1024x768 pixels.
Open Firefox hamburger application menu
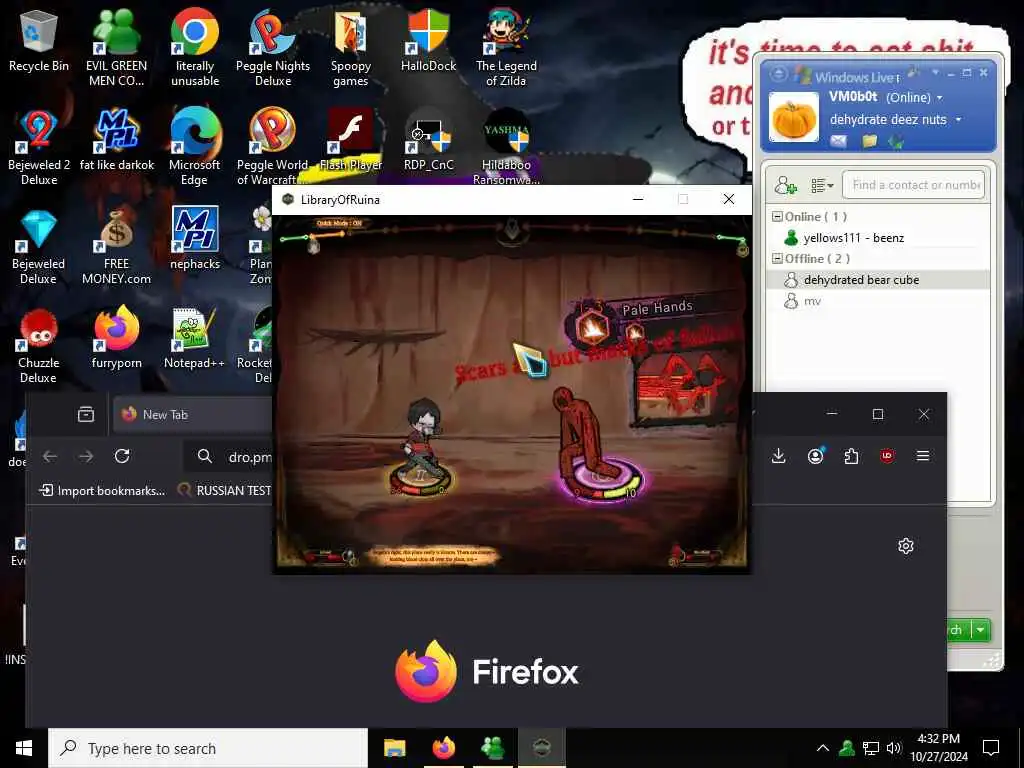(x=923, y=456)
